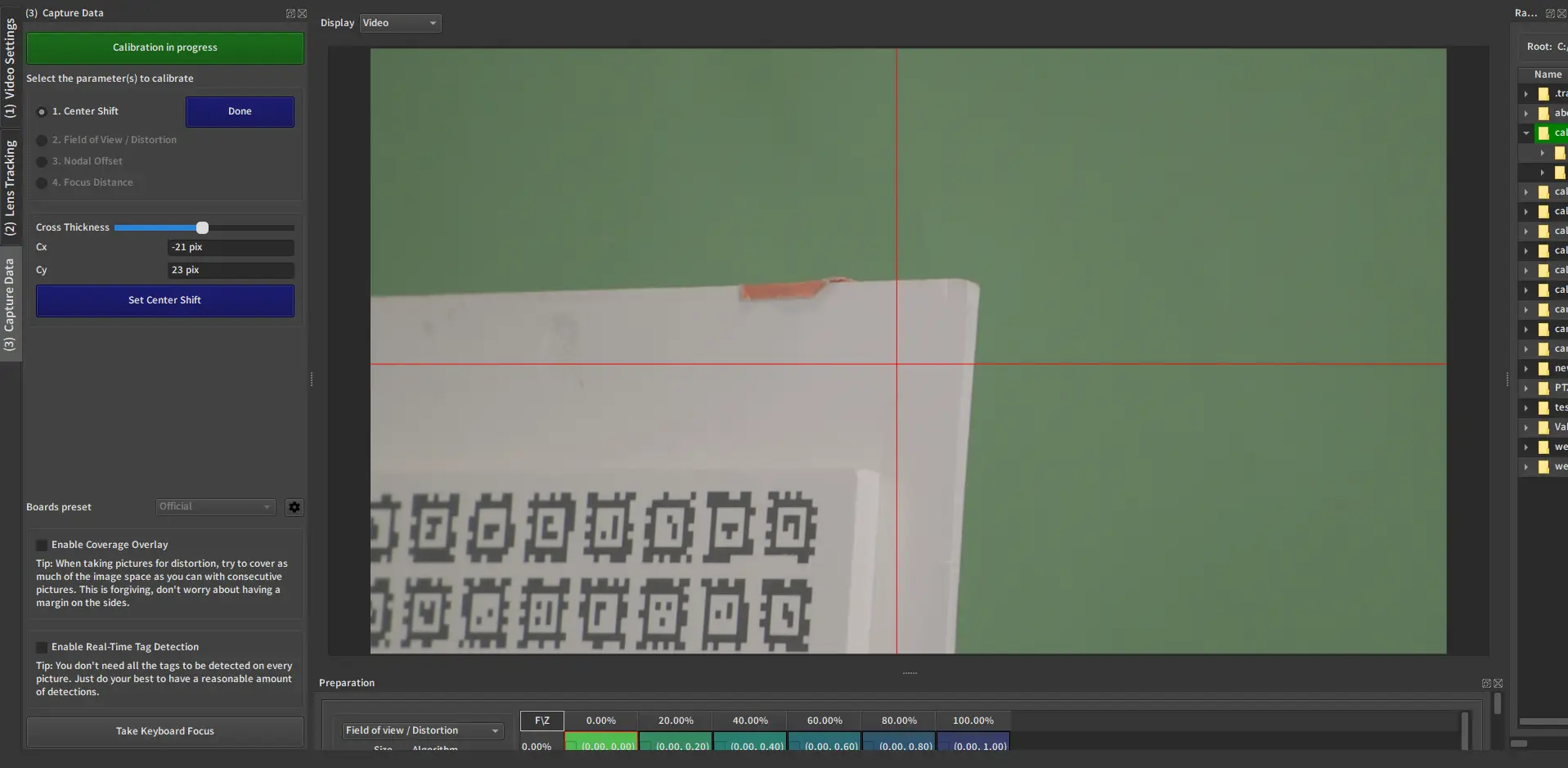Click the Cross Thickness slider handle
The image size is (1568, 768).
pos(202,227)
